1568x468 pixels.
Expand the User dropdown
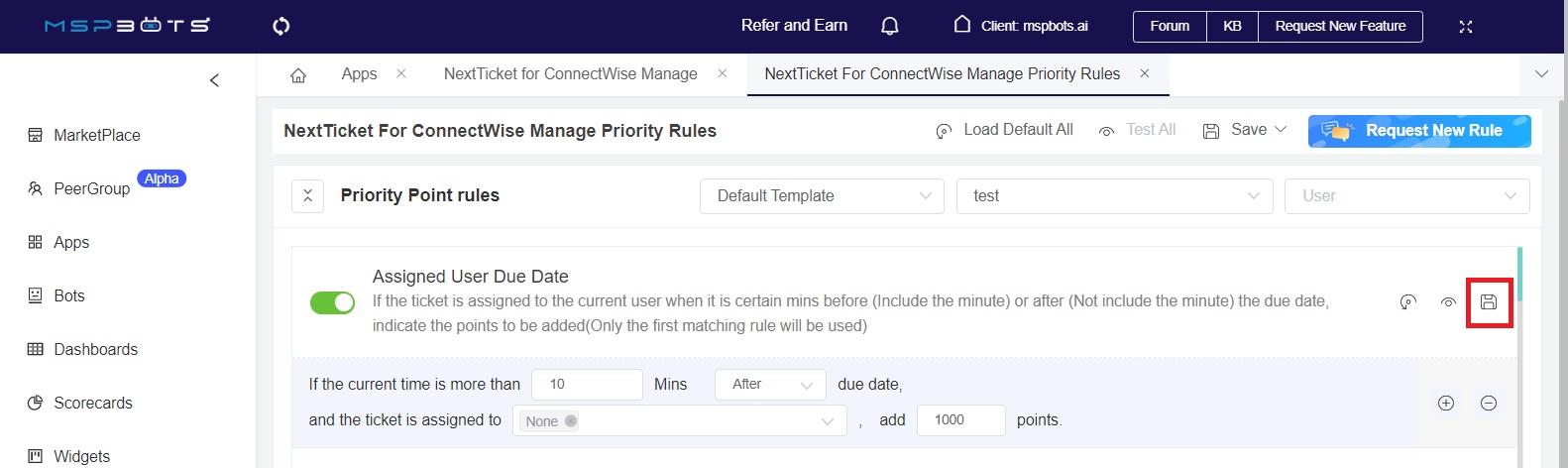(1406, 196)
